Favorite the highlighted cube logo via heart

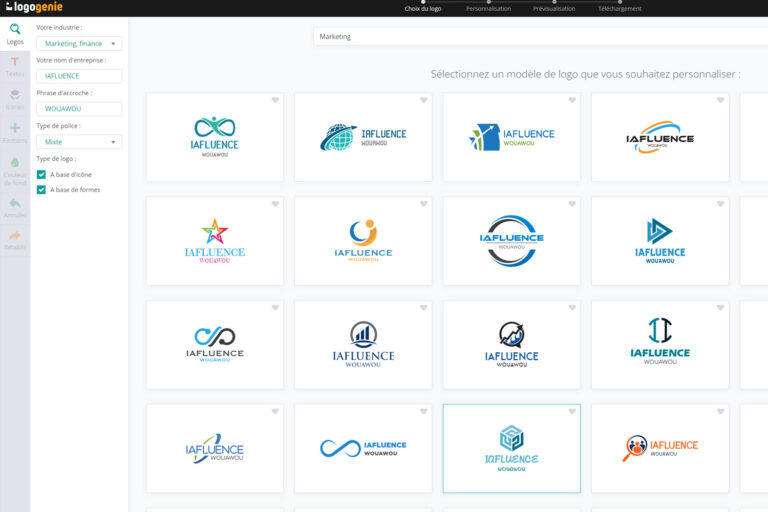click(x=572, y=412)
